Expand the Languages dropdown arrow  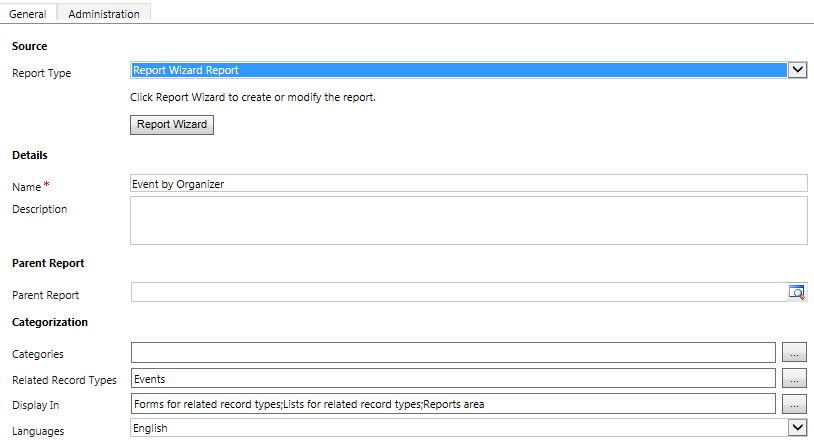coord(797,427)
